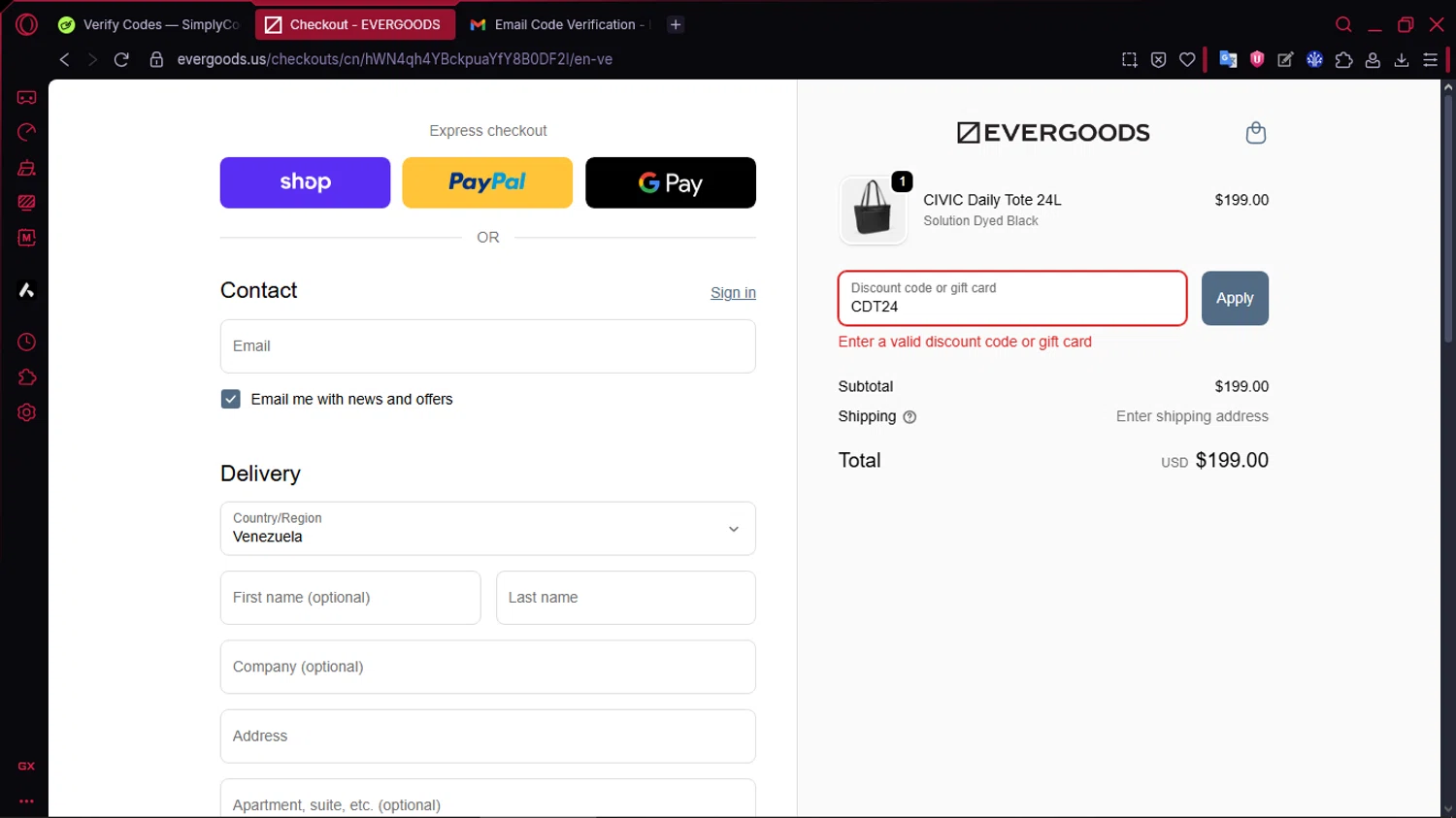1456x818 pixels.
Task: Open the white A-logo sidebar app
Action: 26,290
